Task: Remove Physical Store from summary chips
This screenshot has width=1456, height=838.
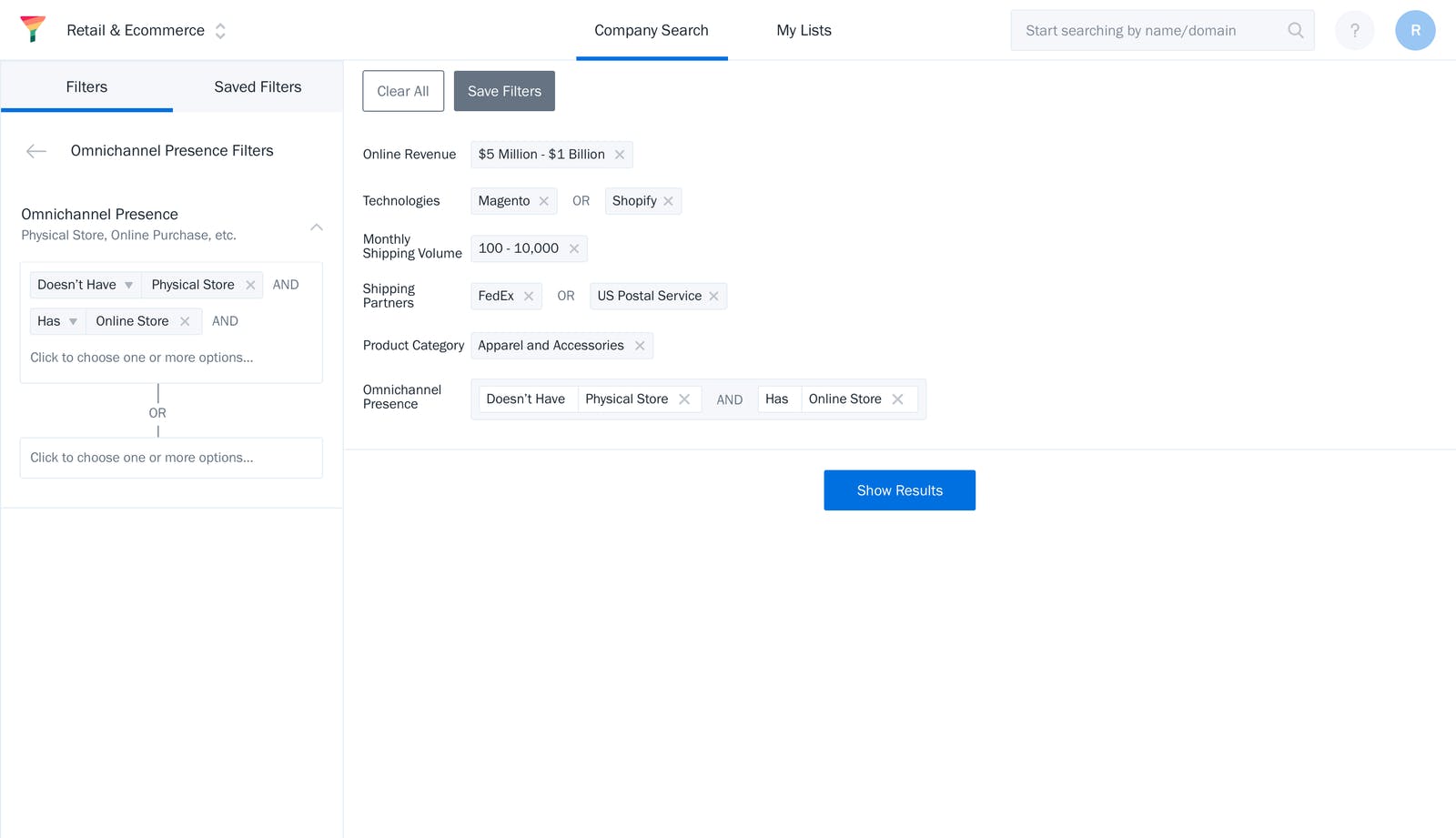Action: [684, 399]
